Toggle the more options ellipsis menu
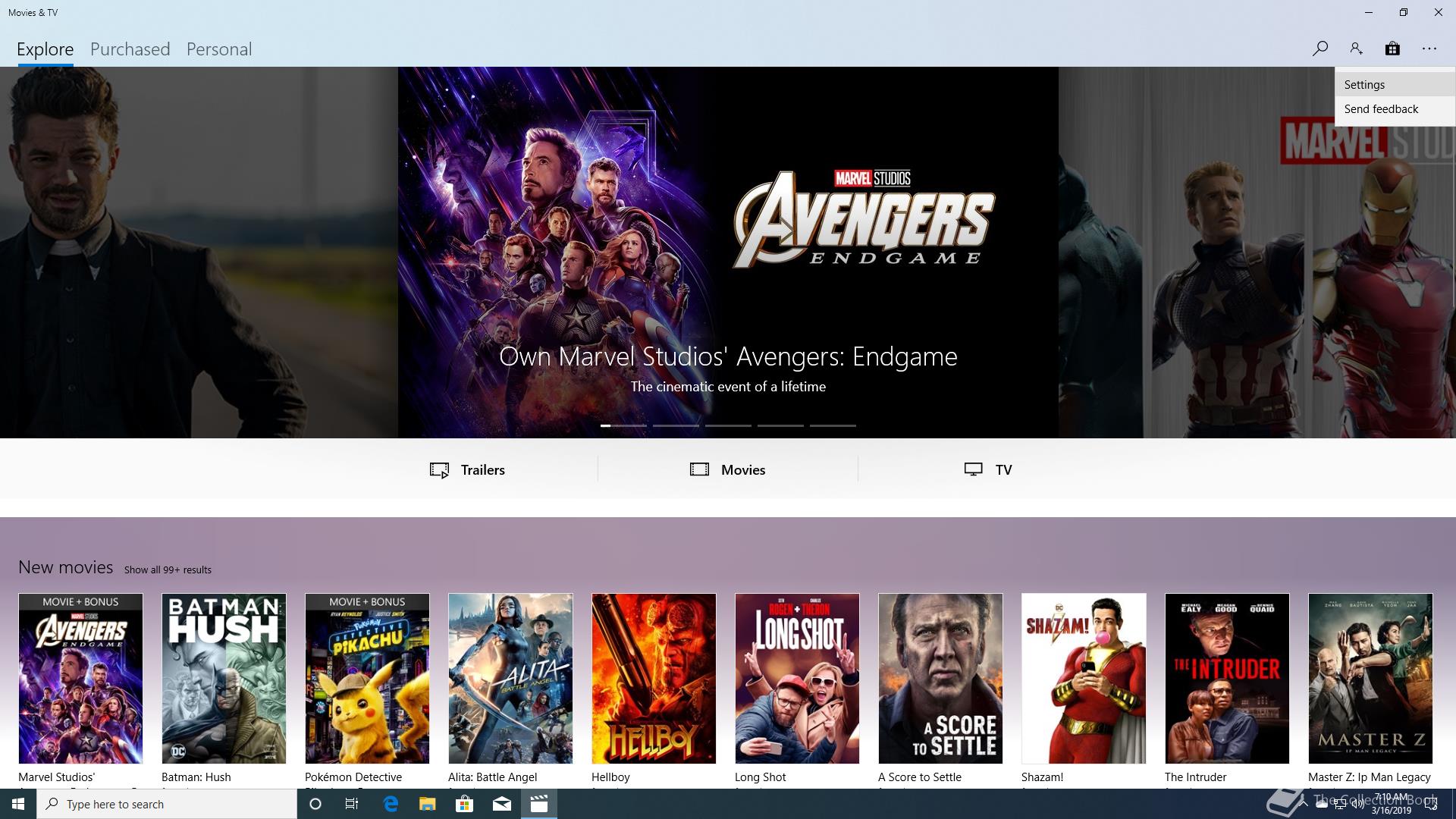 point(1429,49)
